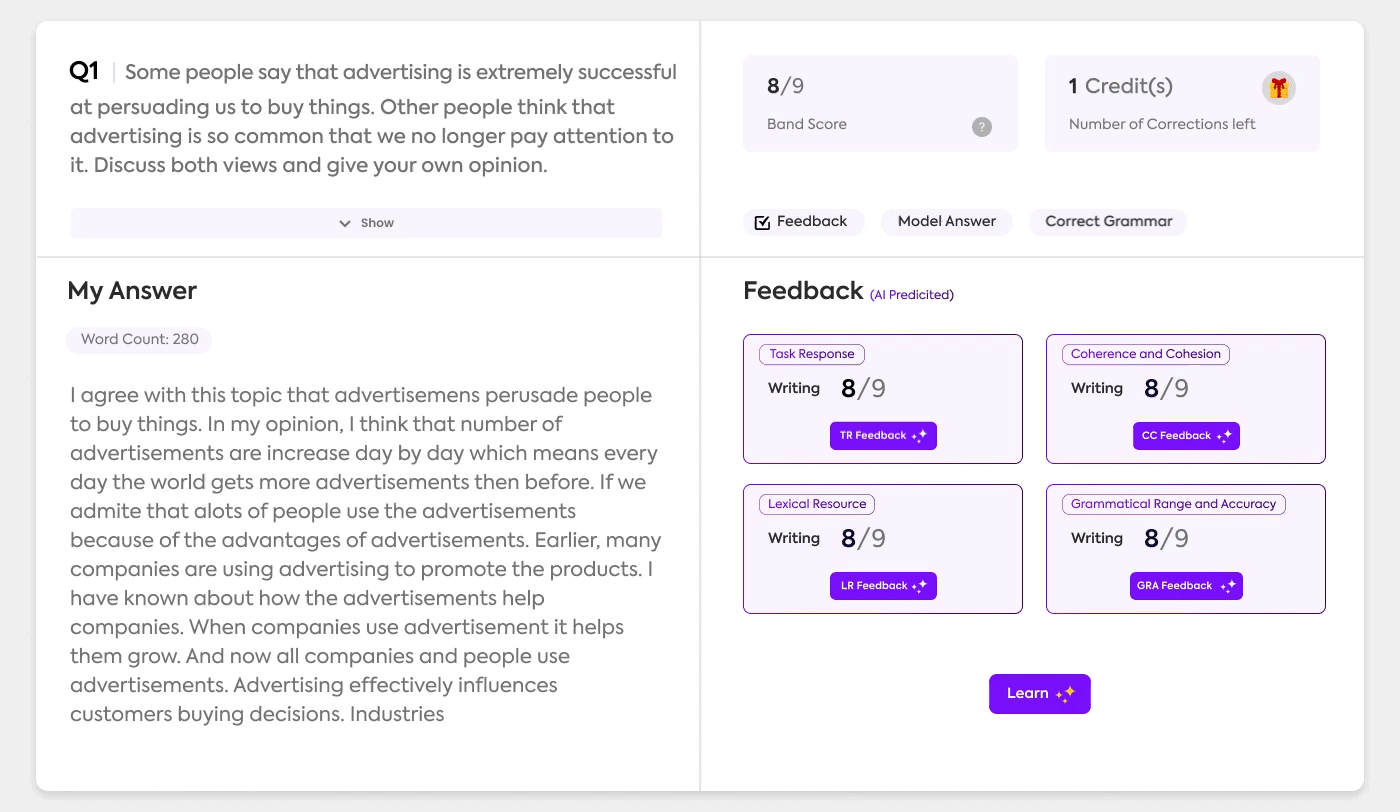Open GRA Feedback for grammar accuracy
The image size is (1400, 812).
point(1186,586)
